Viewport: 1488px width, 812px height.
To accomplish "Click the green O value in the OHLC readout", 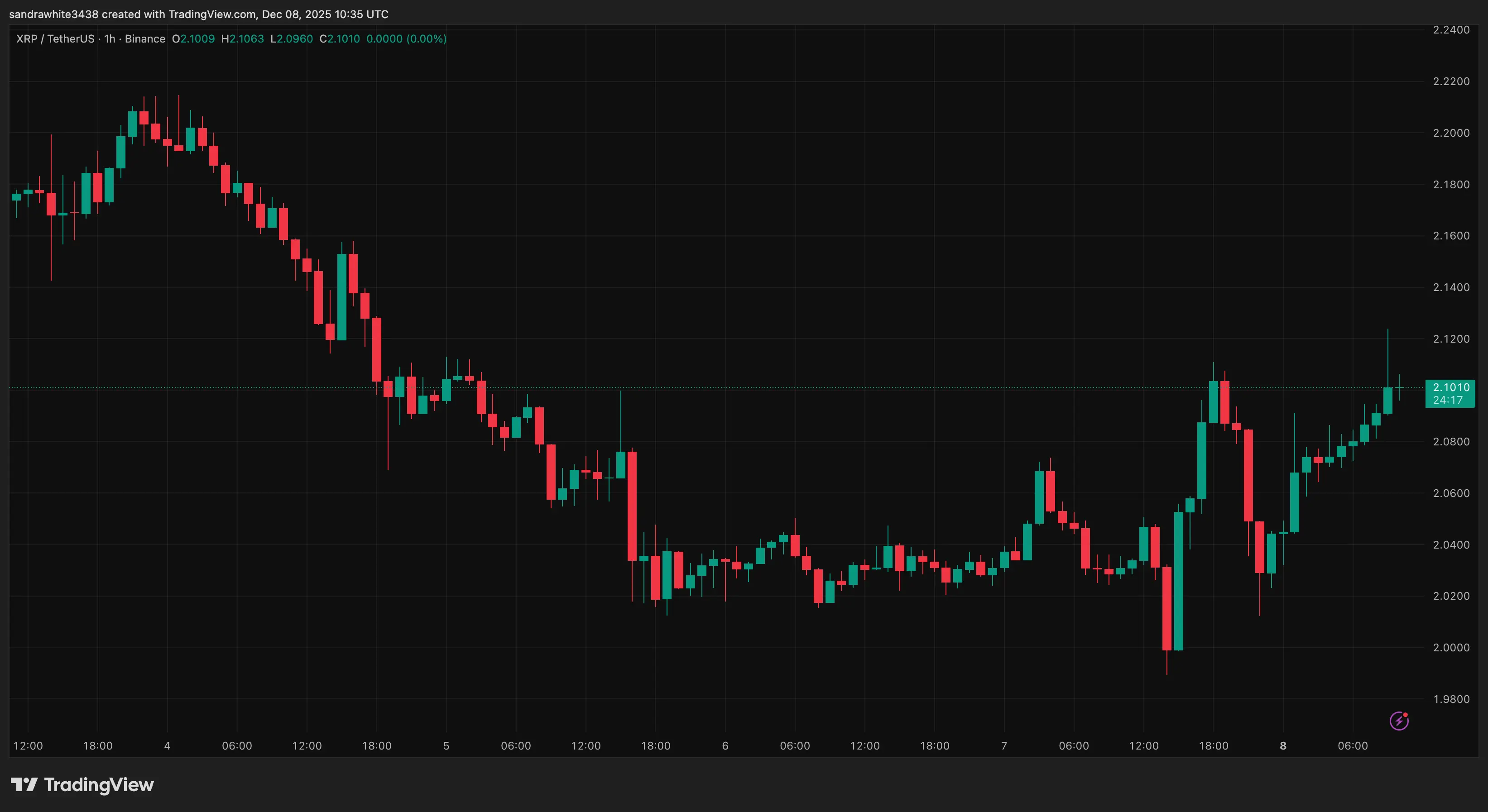I will tap(199, 38).
